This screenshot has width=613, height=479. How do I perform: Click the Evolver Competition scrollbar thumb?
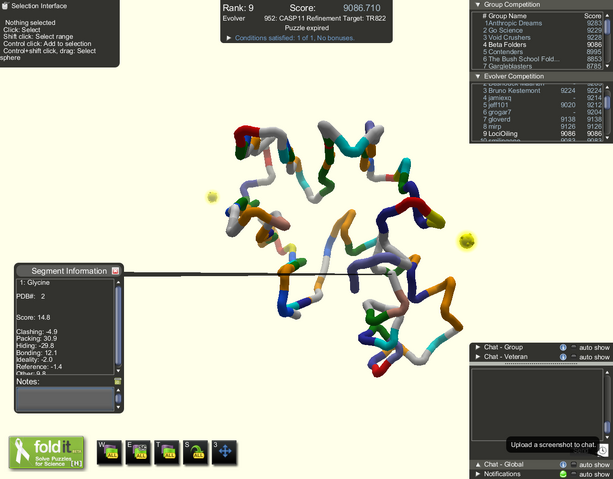coord(607,102)
